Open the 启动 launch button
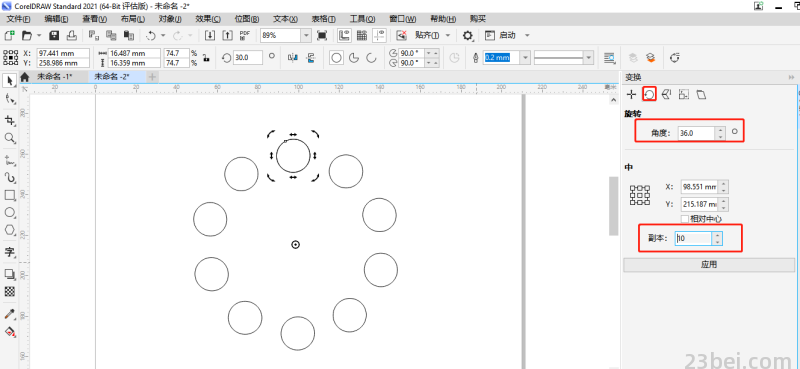The image size is (800, 369). [507, 35]
